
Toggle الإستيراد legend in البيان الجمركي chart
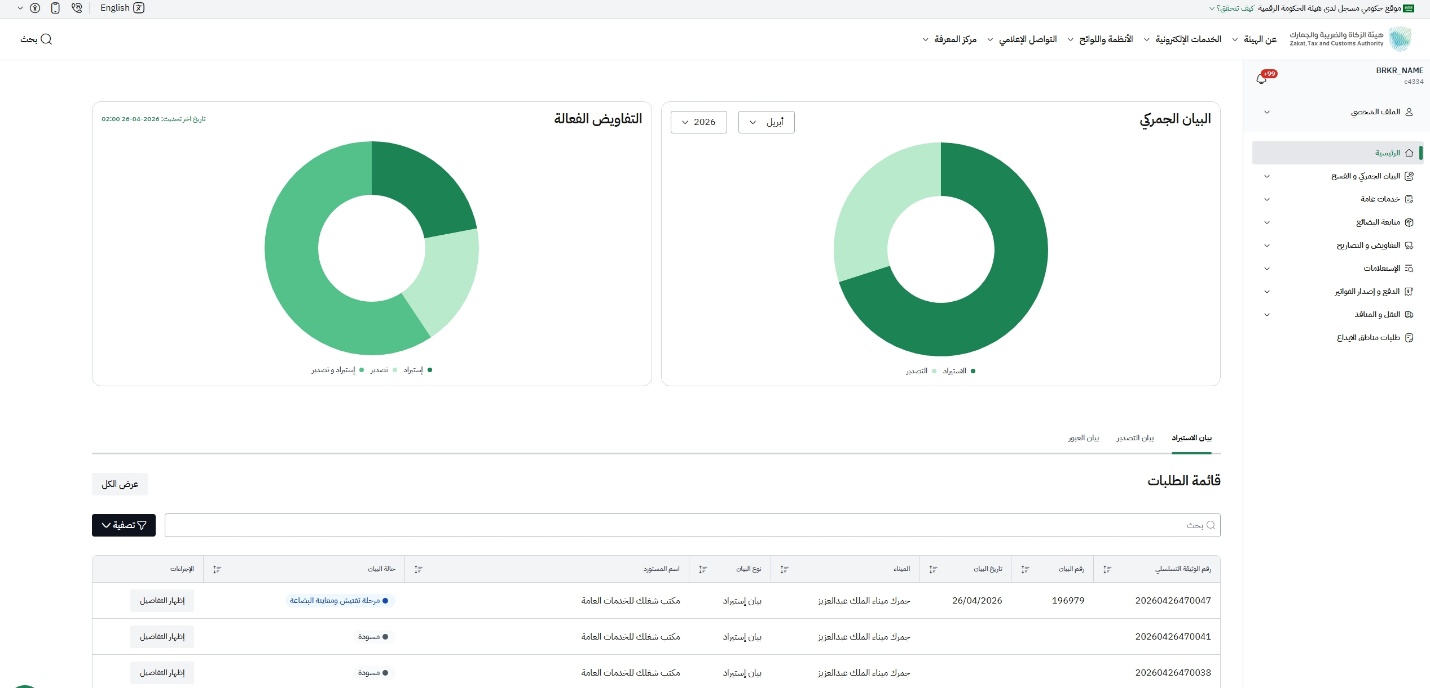pyautogui.click(x=957, y=370)
